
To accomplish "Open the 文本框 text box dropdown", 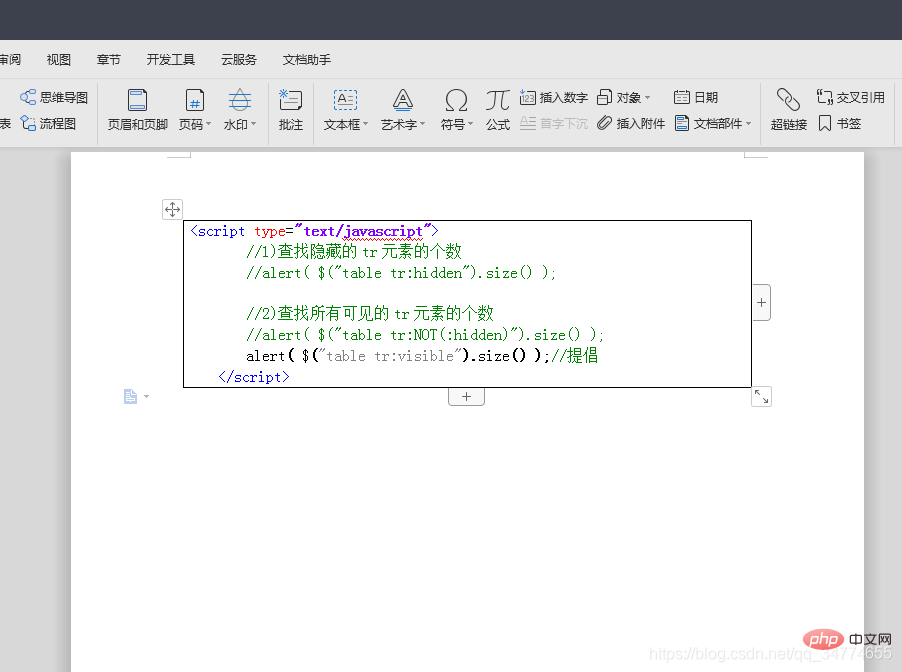I will coord(365,125).
